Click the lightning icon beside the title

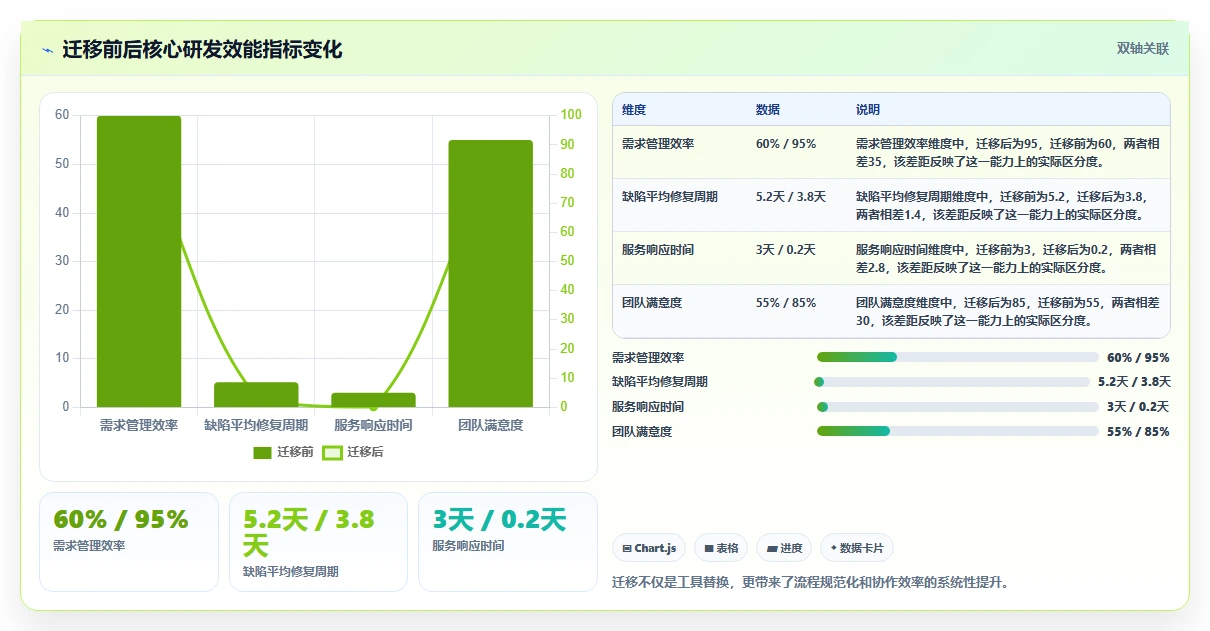coord(47,50)
